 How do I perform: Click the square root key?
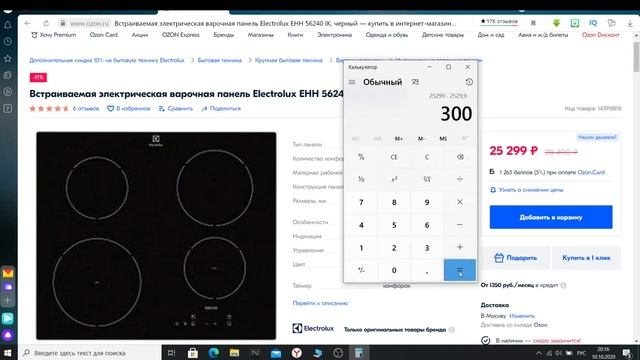pos(427,179)
